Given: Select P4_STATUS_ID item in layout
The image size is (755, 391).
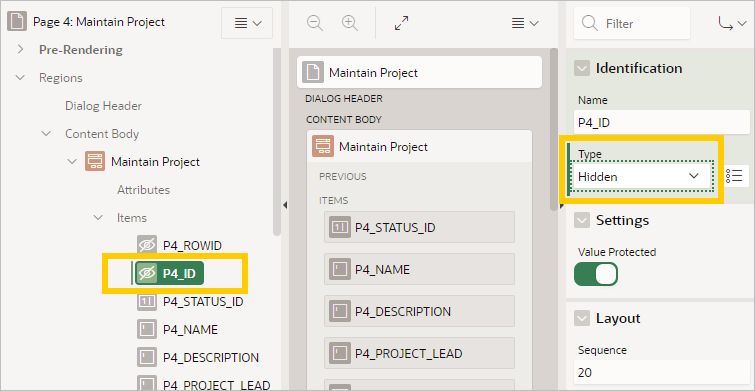Looking at the screenshot, I should point(419,227).
